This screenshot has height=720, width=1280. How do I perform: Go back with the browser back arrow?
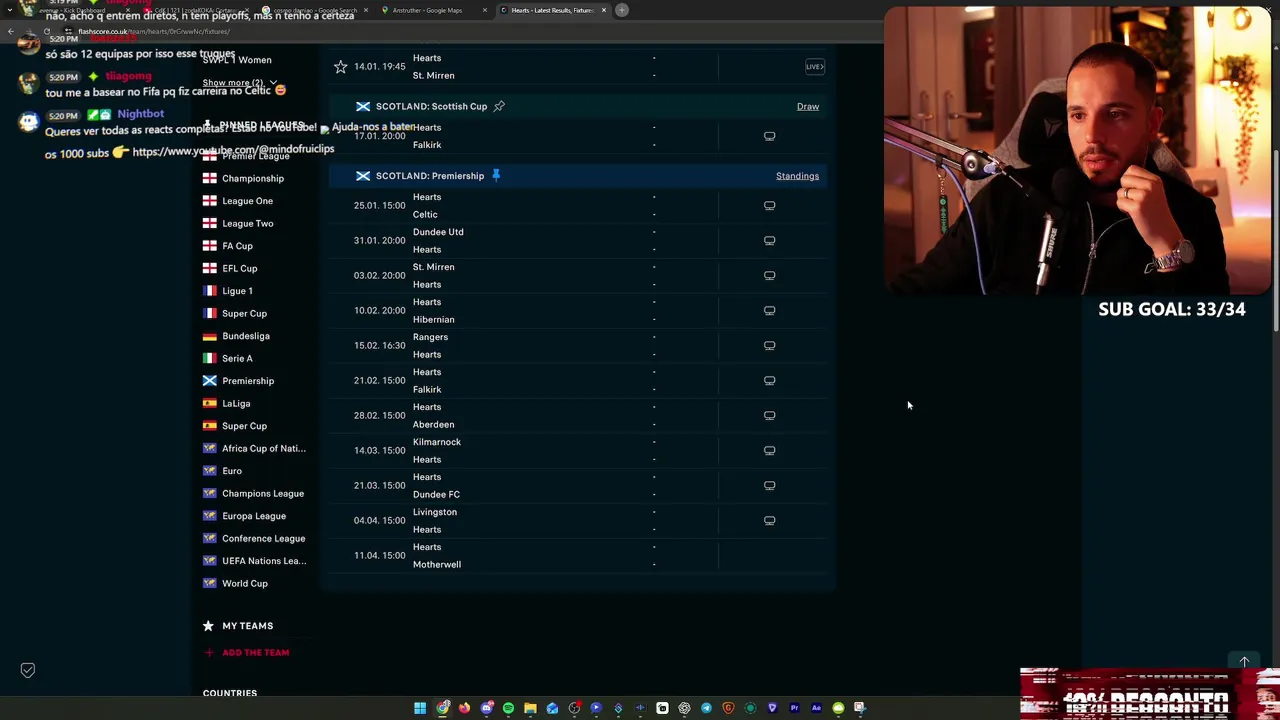[x=11, y=31]
